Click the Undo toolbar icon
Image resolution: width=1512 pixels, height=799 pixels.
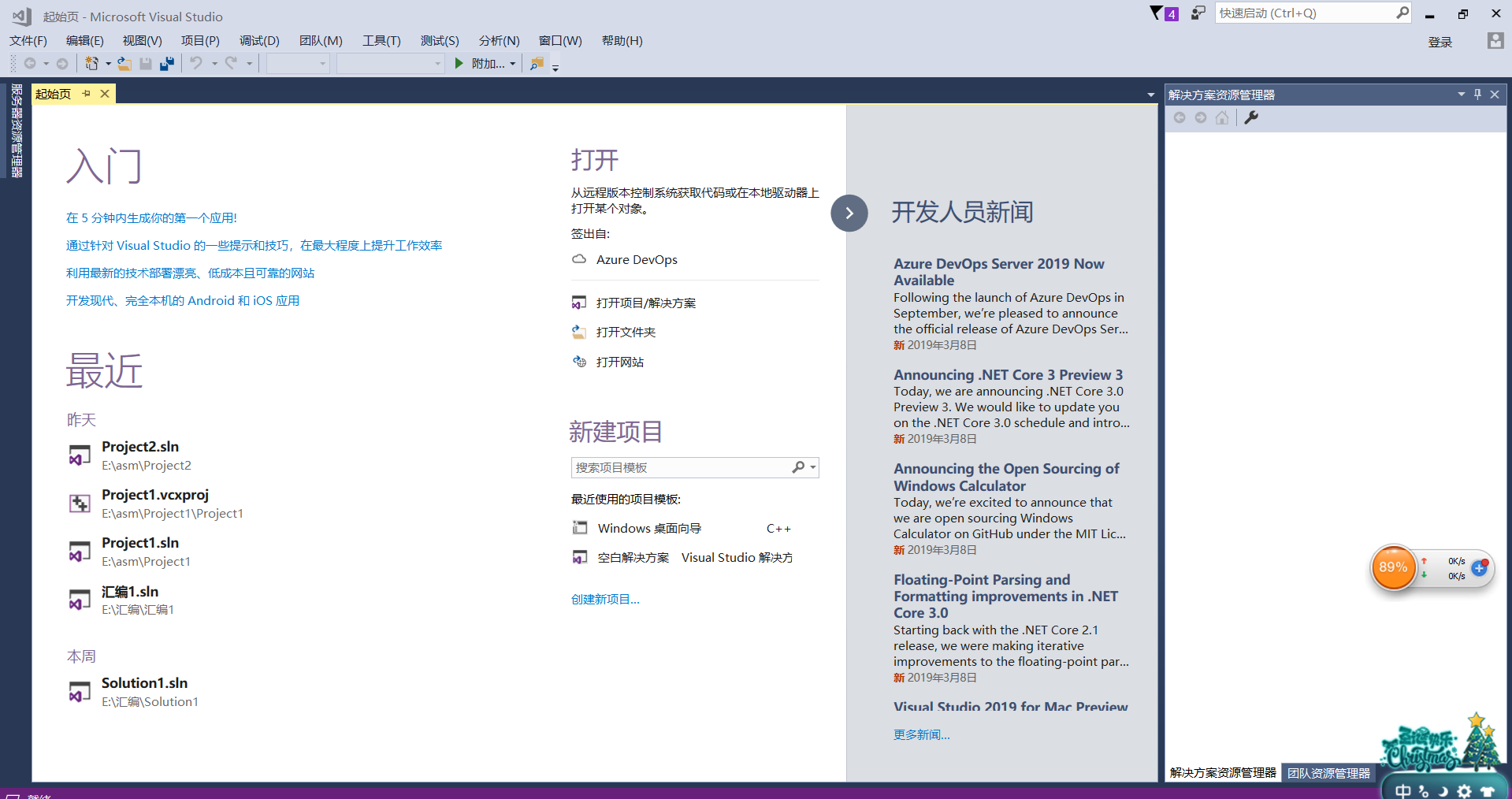coord(196,63)
